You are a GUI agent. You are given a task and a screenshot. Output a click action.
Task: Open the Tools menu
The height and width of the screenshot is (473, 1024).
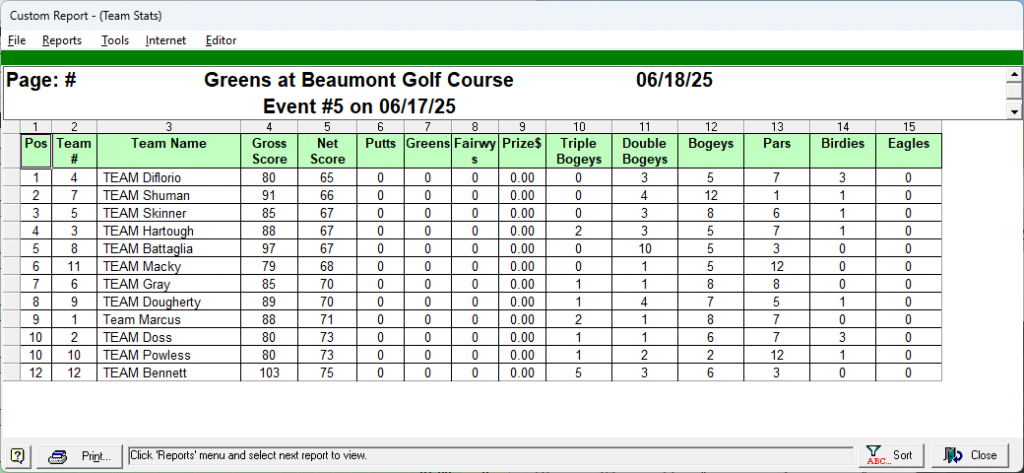click(x=115, y=40)
